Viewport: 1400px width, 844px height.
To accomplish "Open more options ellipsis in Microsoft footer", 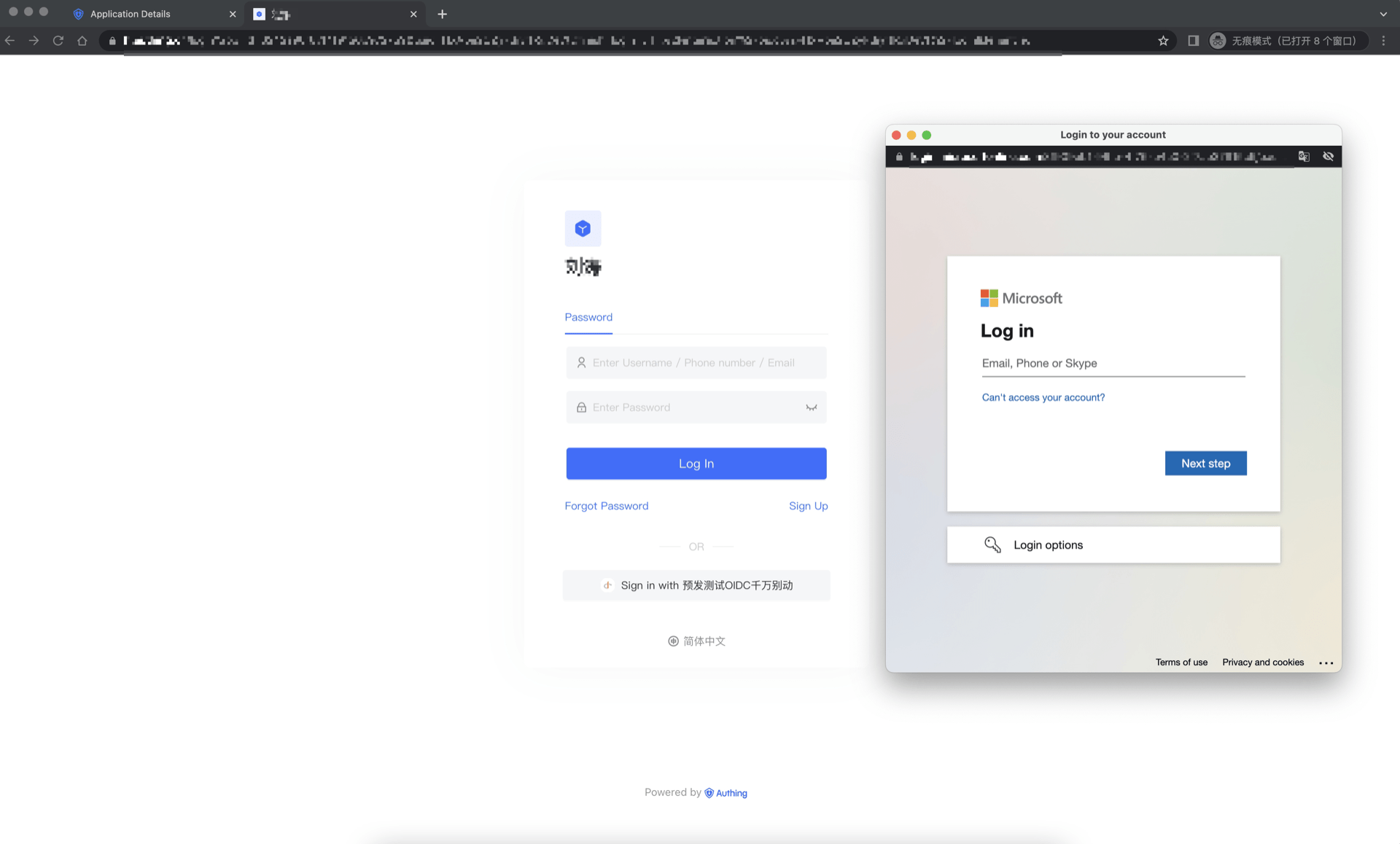I will point(1326,663).
